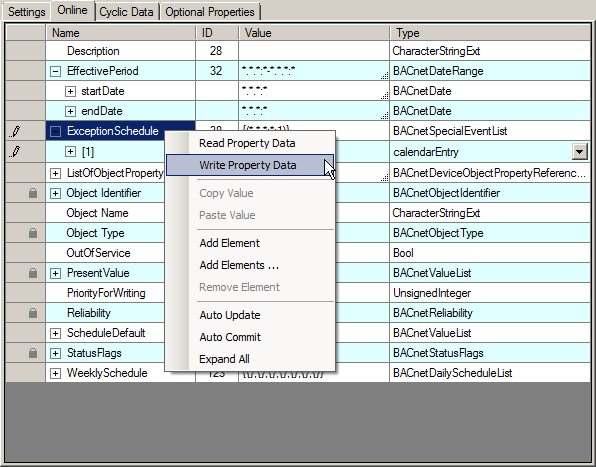The height and width of the screenshot is (467, 596).
Task: Click lock icon on PresentValue row
Action: coord(33,273)
